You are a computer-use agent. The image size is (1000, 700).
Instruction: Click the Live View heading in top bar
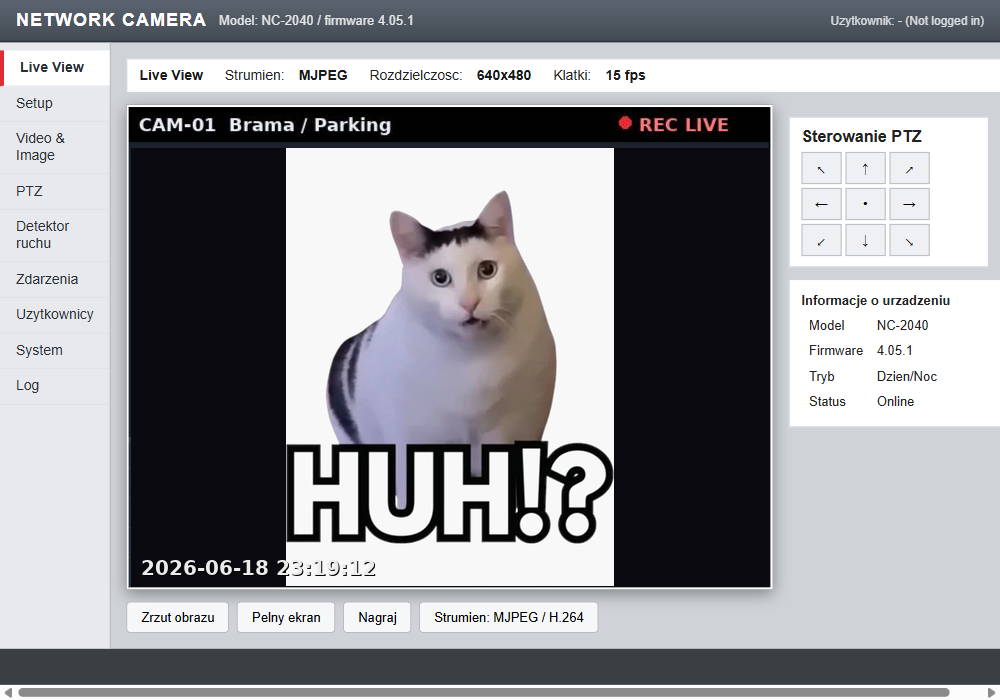click(171, 75)
